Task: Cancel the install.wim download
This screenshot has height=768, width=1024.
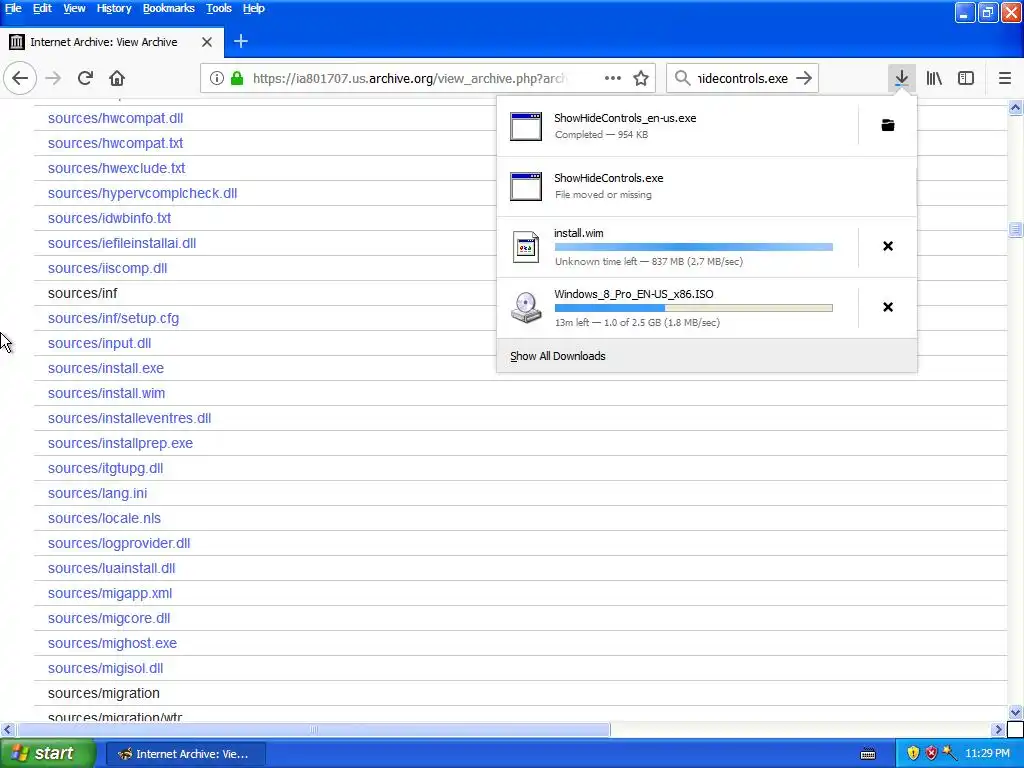Action: [888, 246]
